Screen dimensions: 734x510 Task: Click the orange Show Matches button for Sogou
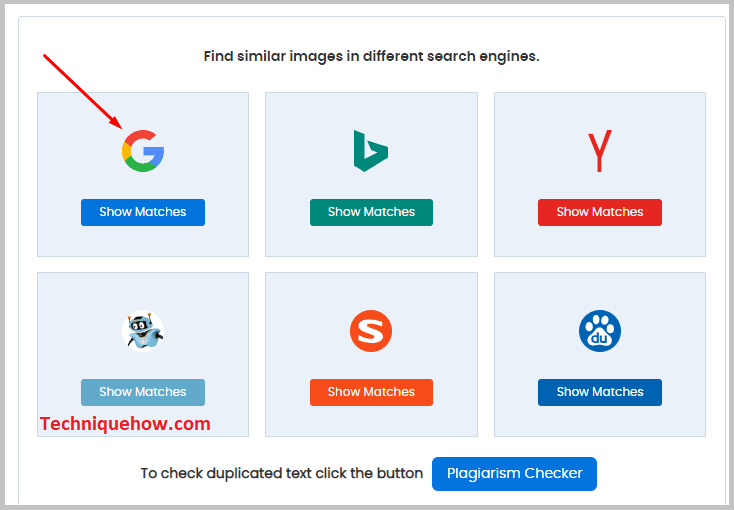pyautogui.click(x=371, y=392)
